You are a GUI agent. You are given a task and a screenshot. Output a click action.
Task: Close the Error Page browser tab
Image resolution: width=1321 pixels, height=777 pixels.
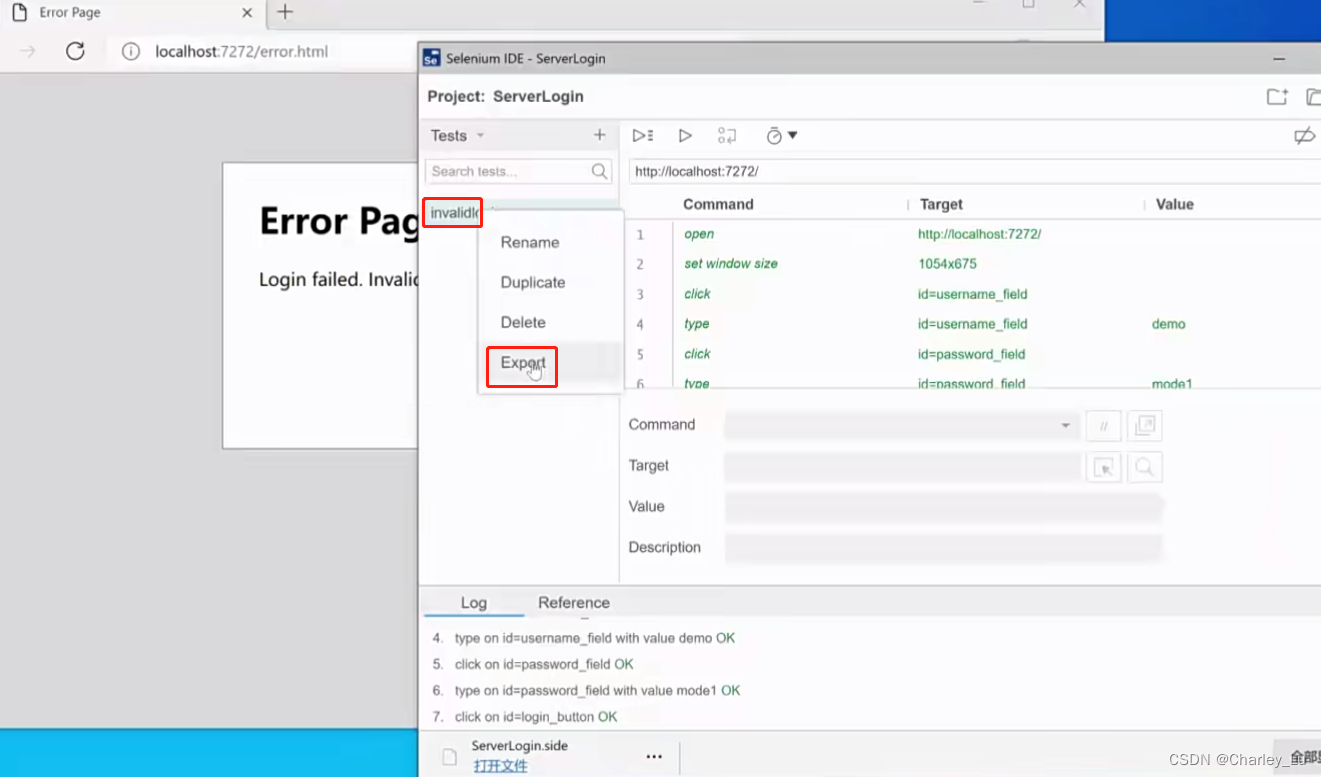point(247,13)
